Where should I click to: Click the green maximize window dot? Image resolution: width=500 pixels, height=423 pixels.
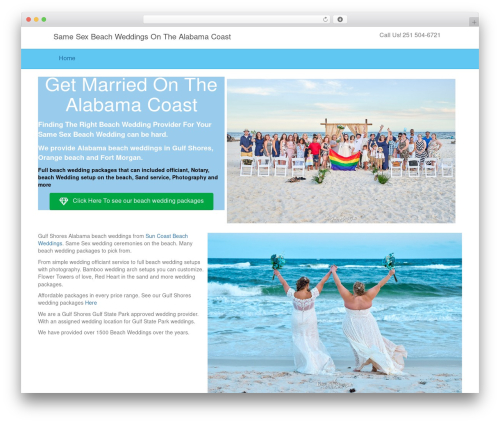coord(44,20)
